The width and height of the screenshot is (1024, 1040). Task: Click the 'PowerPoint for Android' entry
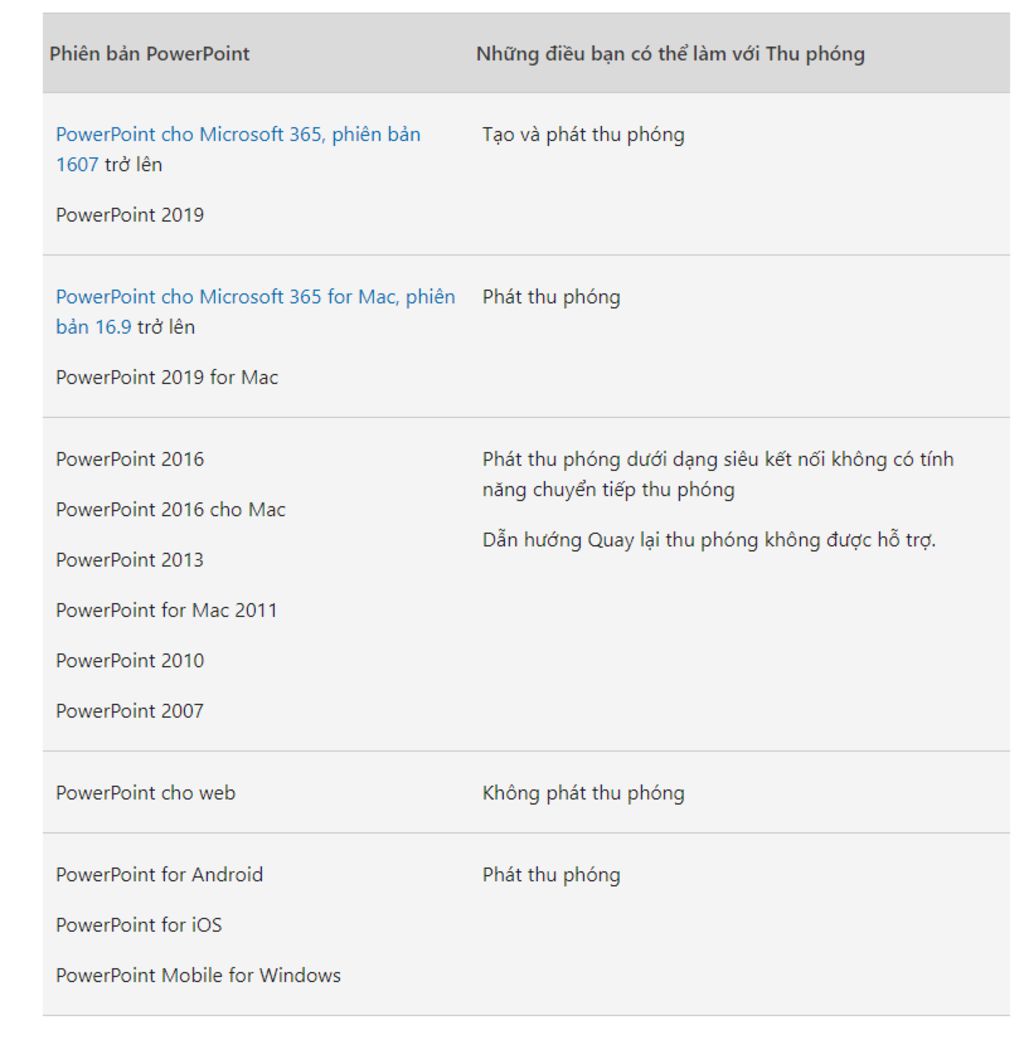pos(159,875)
